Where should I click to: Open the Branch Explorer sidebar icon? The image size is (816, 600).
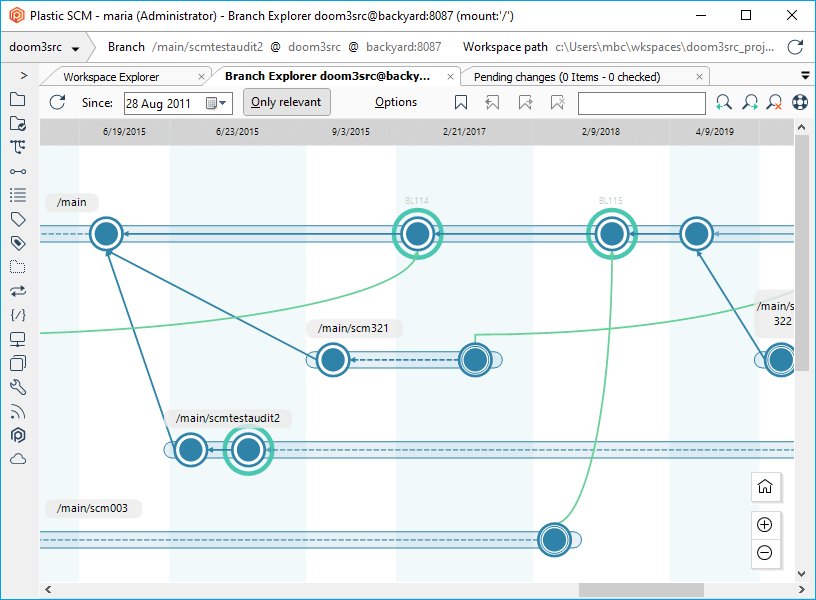pyautogui.click(x=17, y=147)
